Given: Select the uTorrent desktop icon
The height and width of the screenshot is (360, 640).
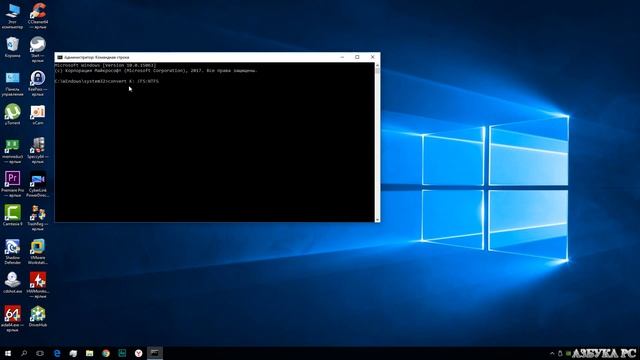Looking at the screenshot, I should (x=12, y=114).
